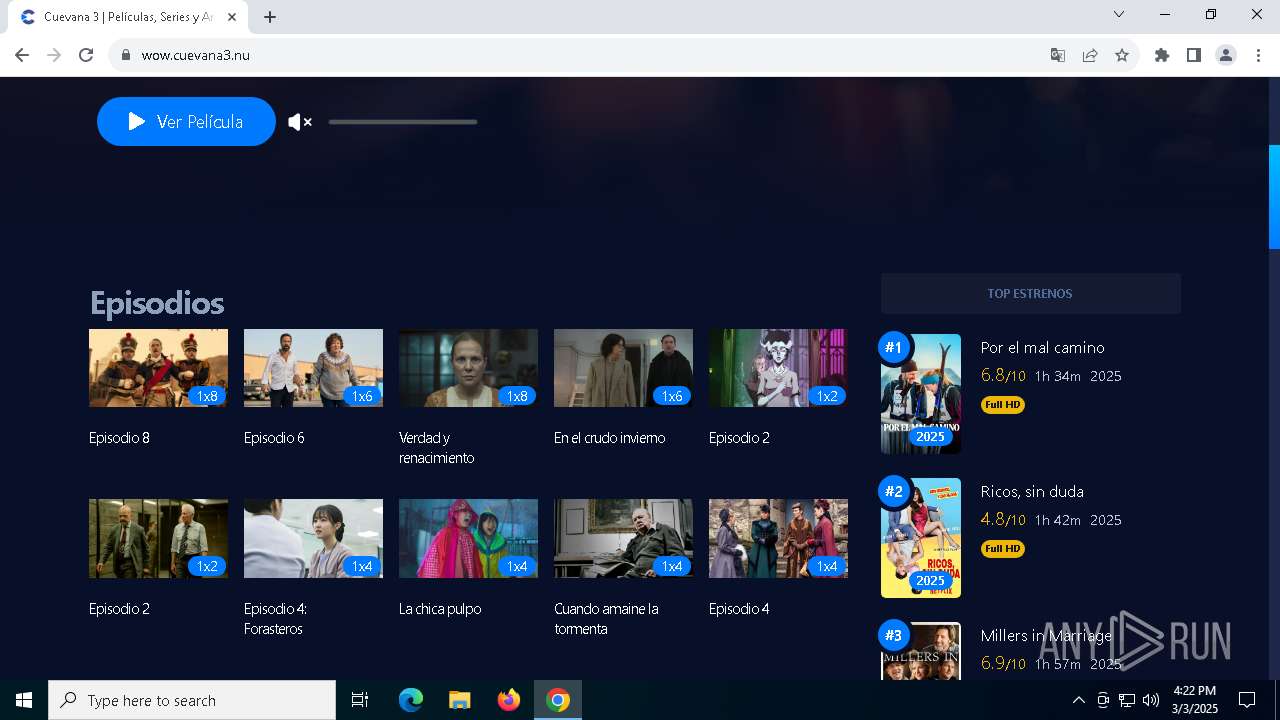Click Episodio 4: Forasteros title
Screen dimensions: 1280x720
[x=275, y=619]
